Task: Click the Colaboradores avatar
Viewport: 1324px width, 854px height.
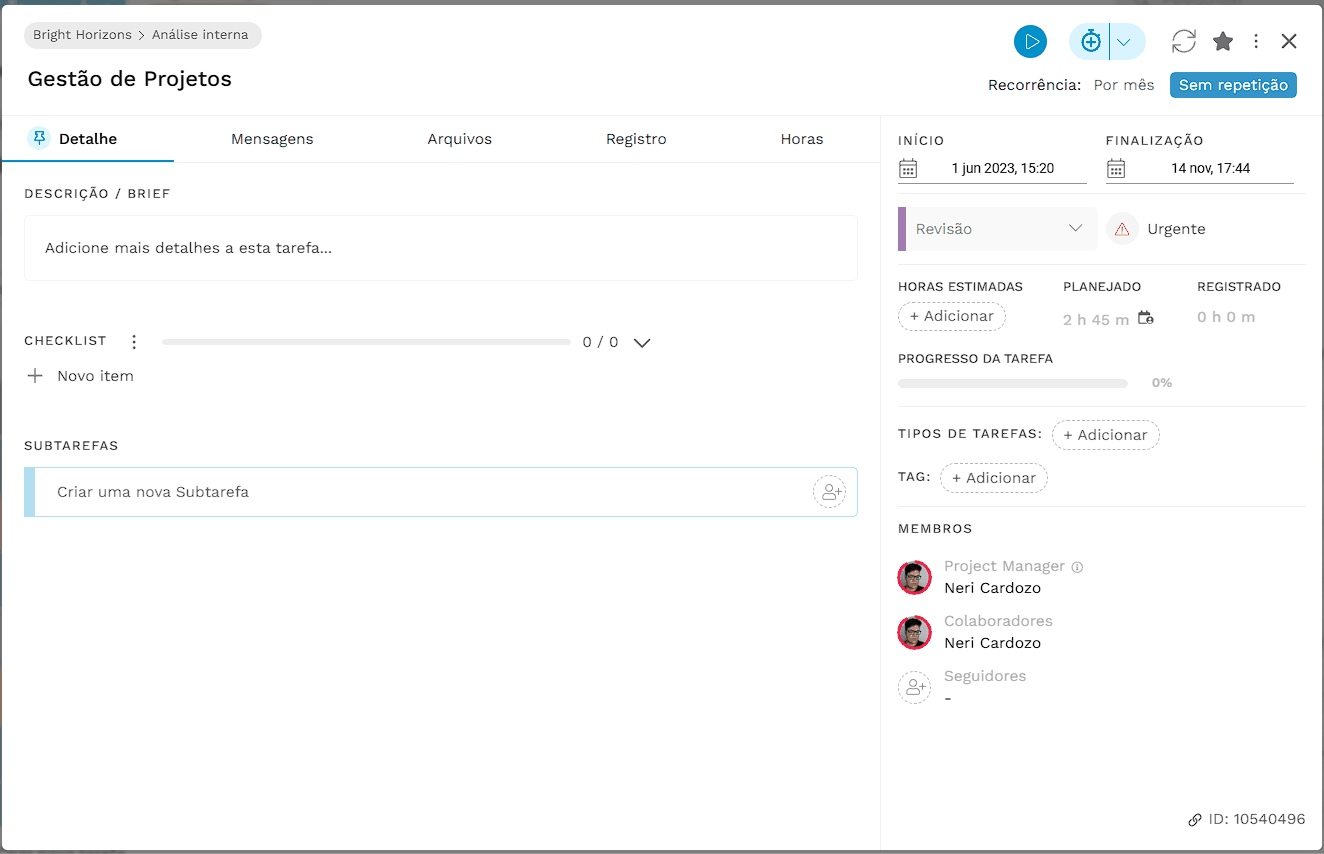Action: (914, 632)
